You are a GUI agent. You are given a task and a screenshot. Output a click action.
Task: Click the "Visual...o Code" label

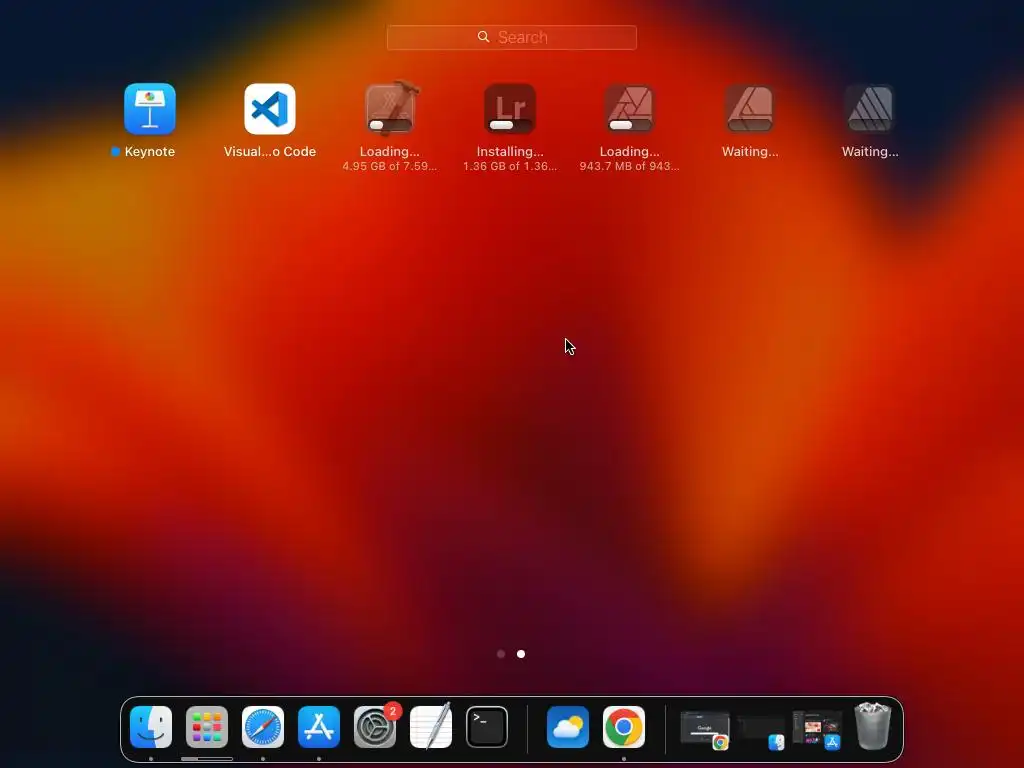pos(270,152)
